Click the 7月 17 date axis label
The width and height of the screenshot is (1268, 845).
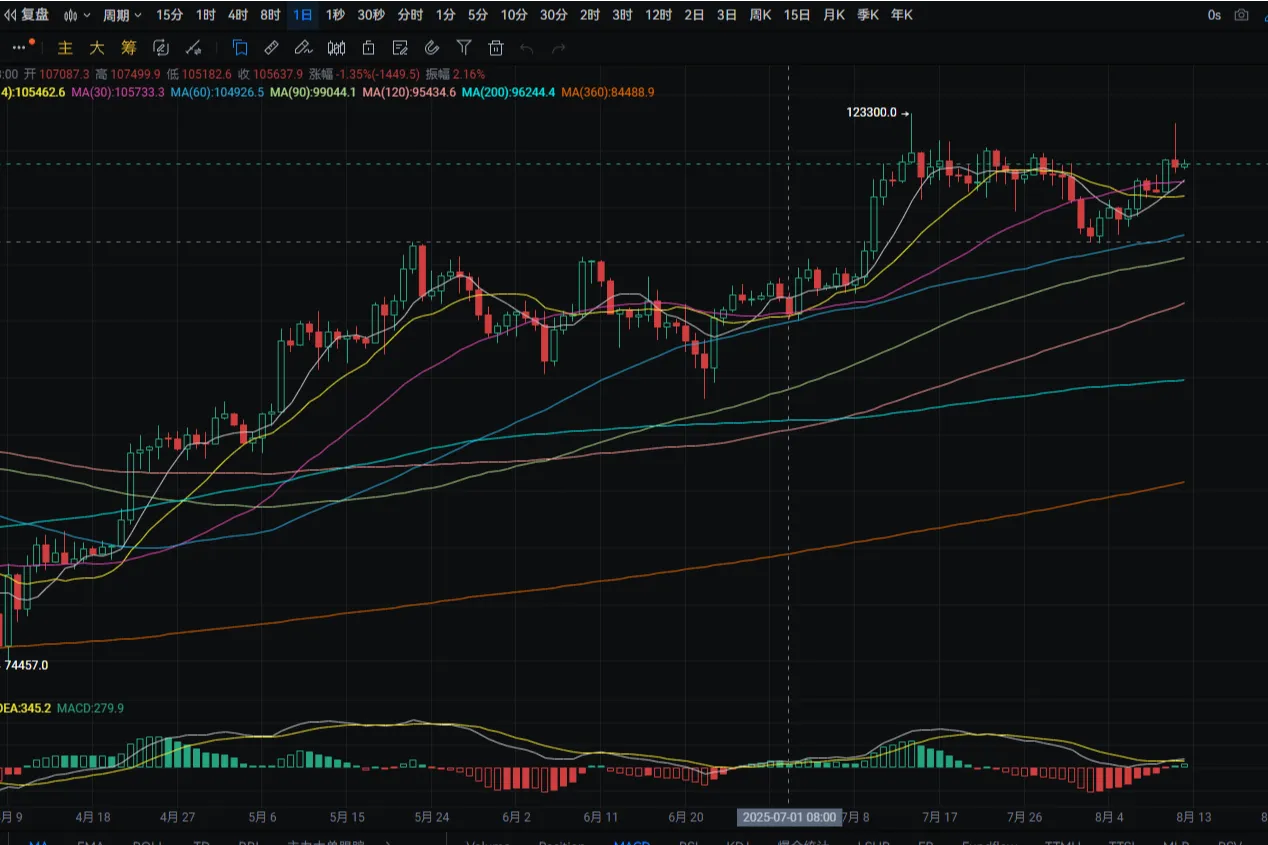940,817
